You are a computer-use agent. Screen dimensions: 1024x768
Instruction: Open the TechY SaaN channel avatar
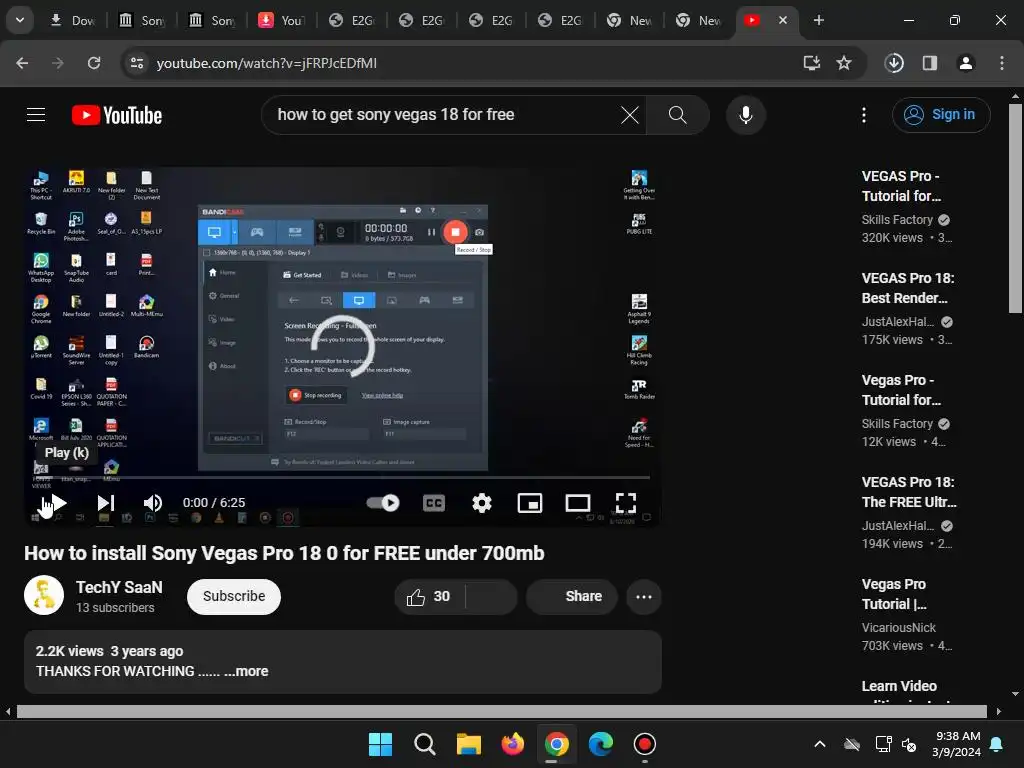coord(44,595)
